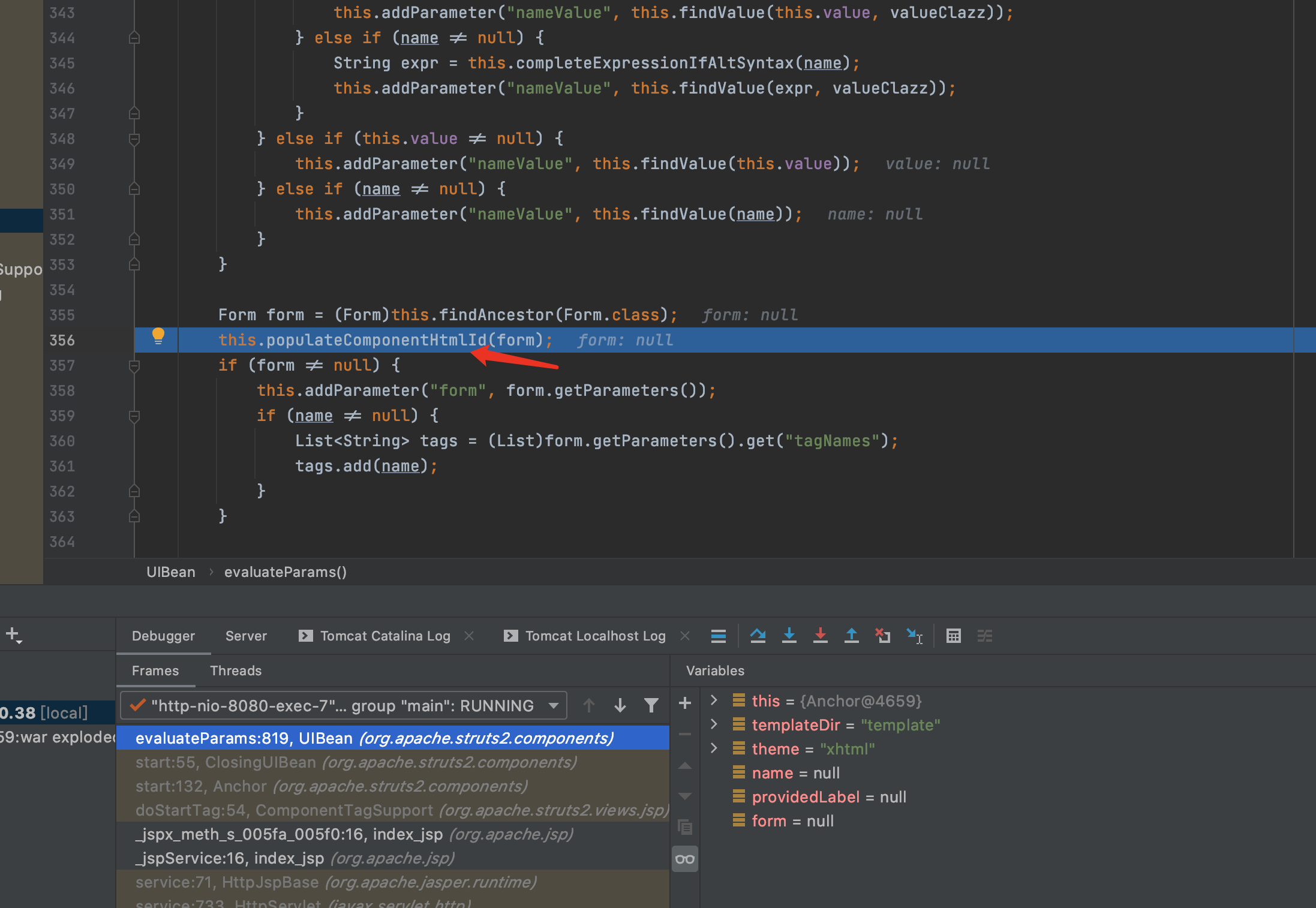Expand the templateDir variable node
This screenshot has width=1316, height=908.
(714, 724)
